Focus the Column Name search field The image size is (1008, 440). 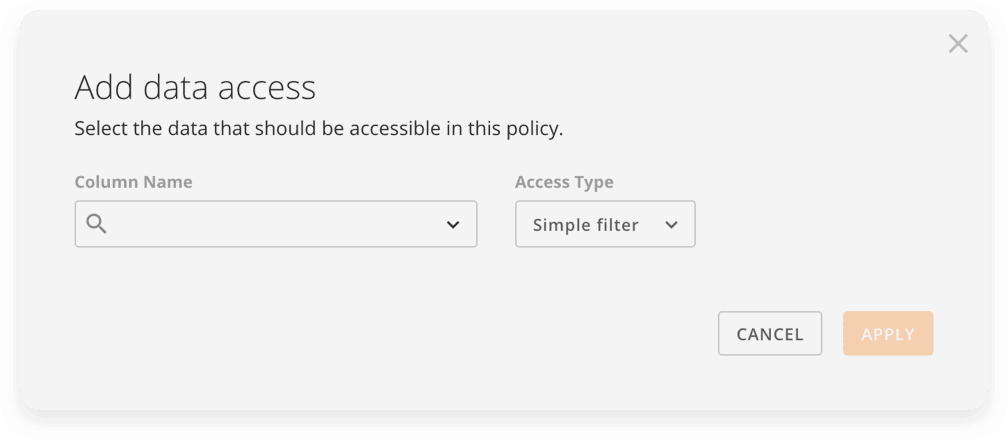276,224
